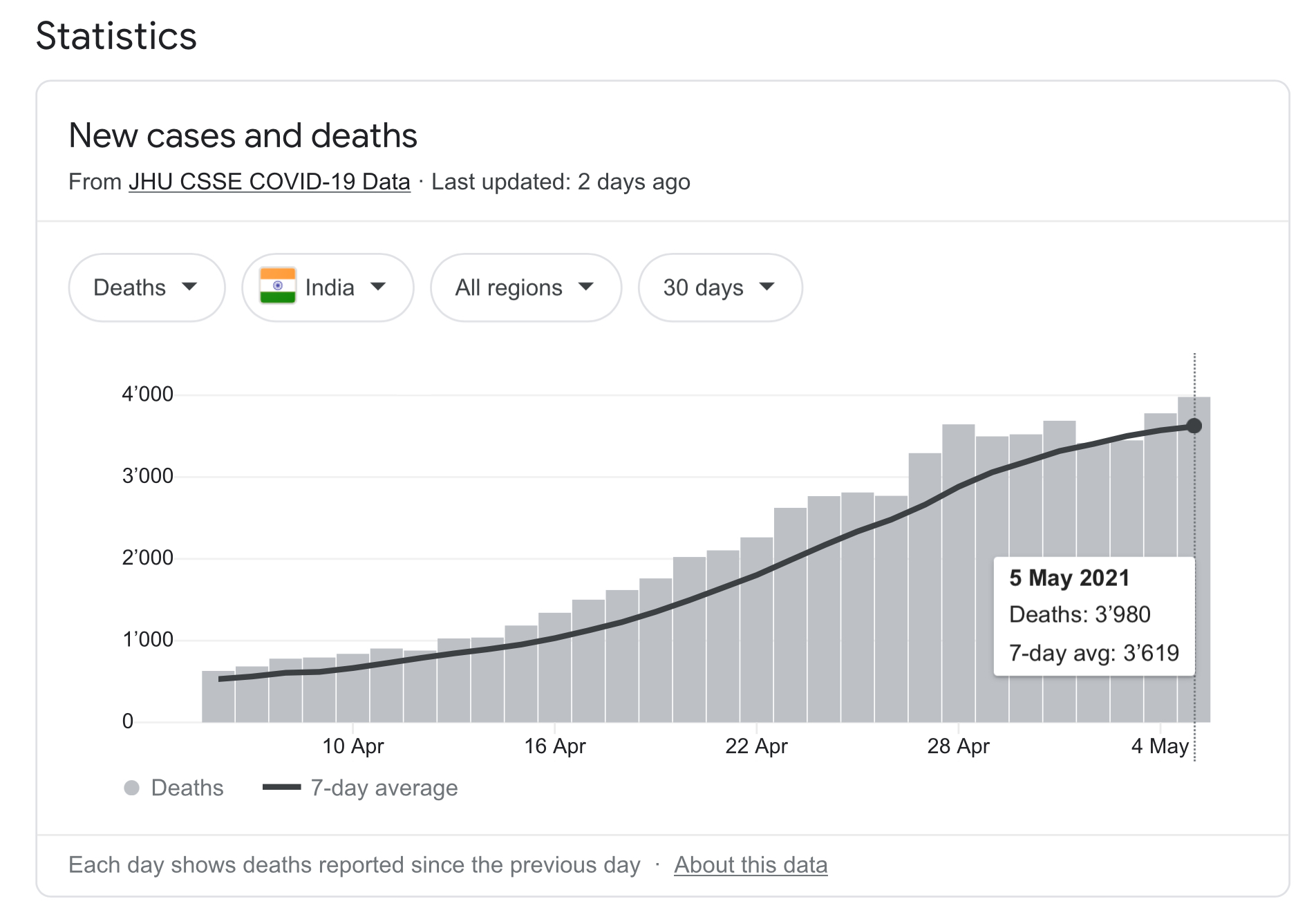
Task: Click the 16 Apr axis label
Action: tap(554, 746)
